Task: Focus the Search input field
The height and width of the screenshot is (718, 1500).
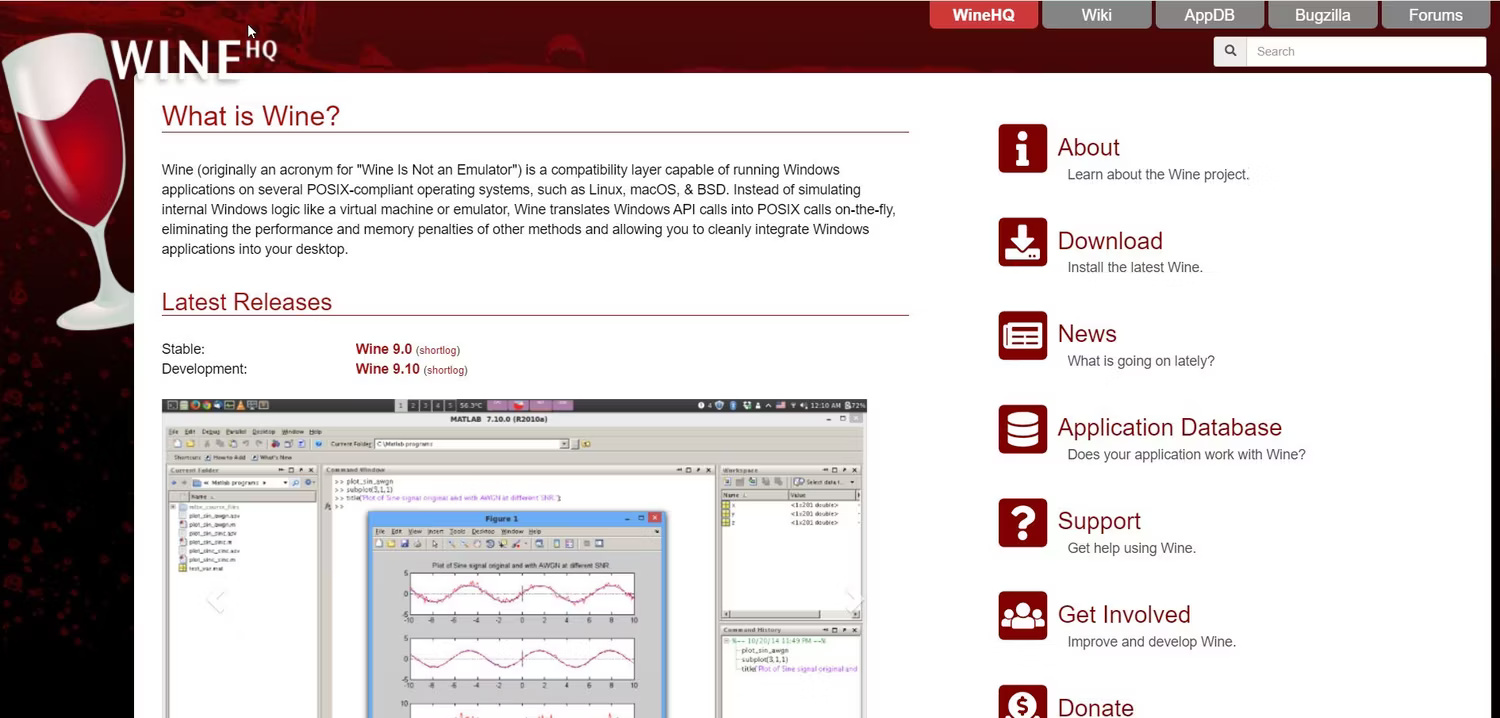Action: 1366,51
